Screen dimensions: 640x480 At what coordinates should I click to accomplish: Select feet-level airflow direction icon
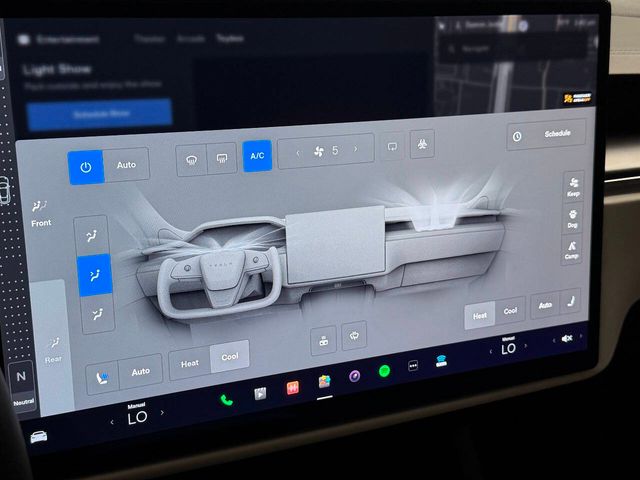click(98, 314)
